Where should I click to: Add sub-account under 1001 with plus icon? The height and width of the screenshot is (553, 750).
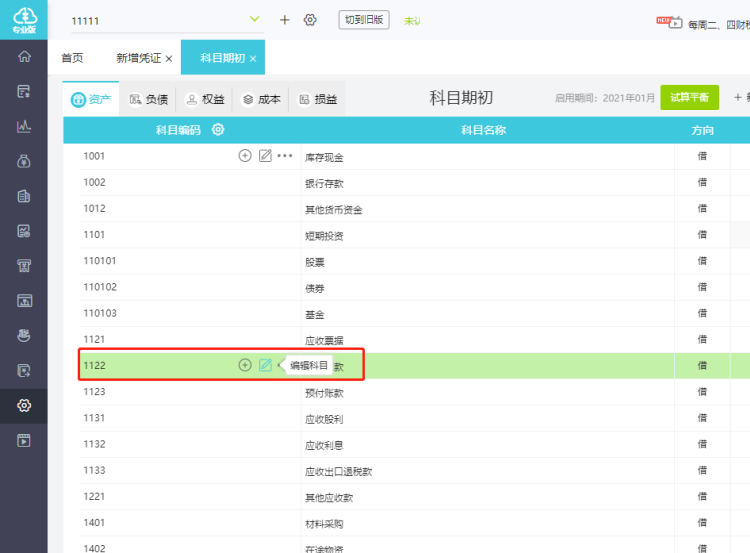[245, 156]
